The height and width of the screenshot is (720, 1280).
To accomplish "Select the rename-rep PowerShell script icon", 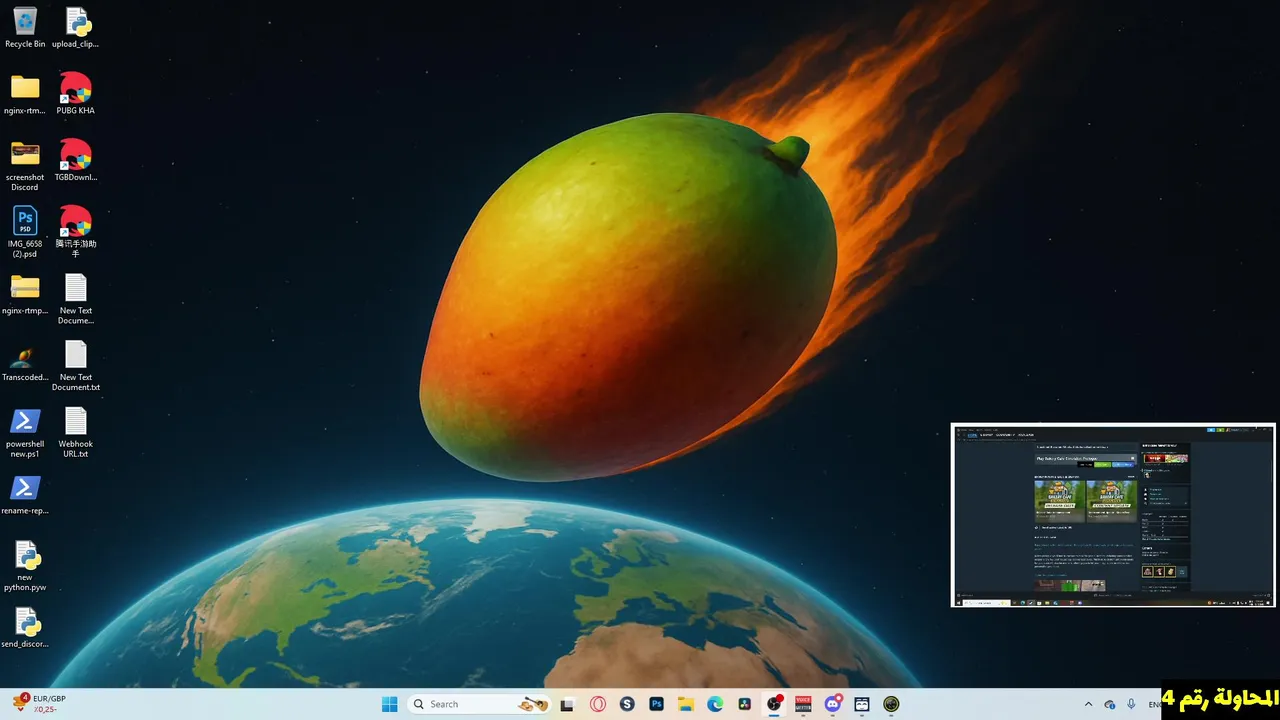I will 25,495.
